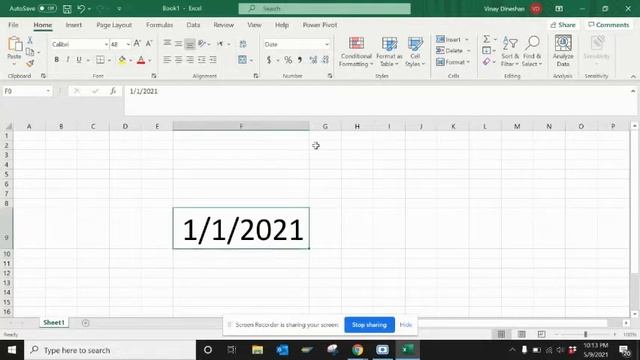Click the Borders icon
This screenshot has height=360, width=640.
[x=100, y=60]
